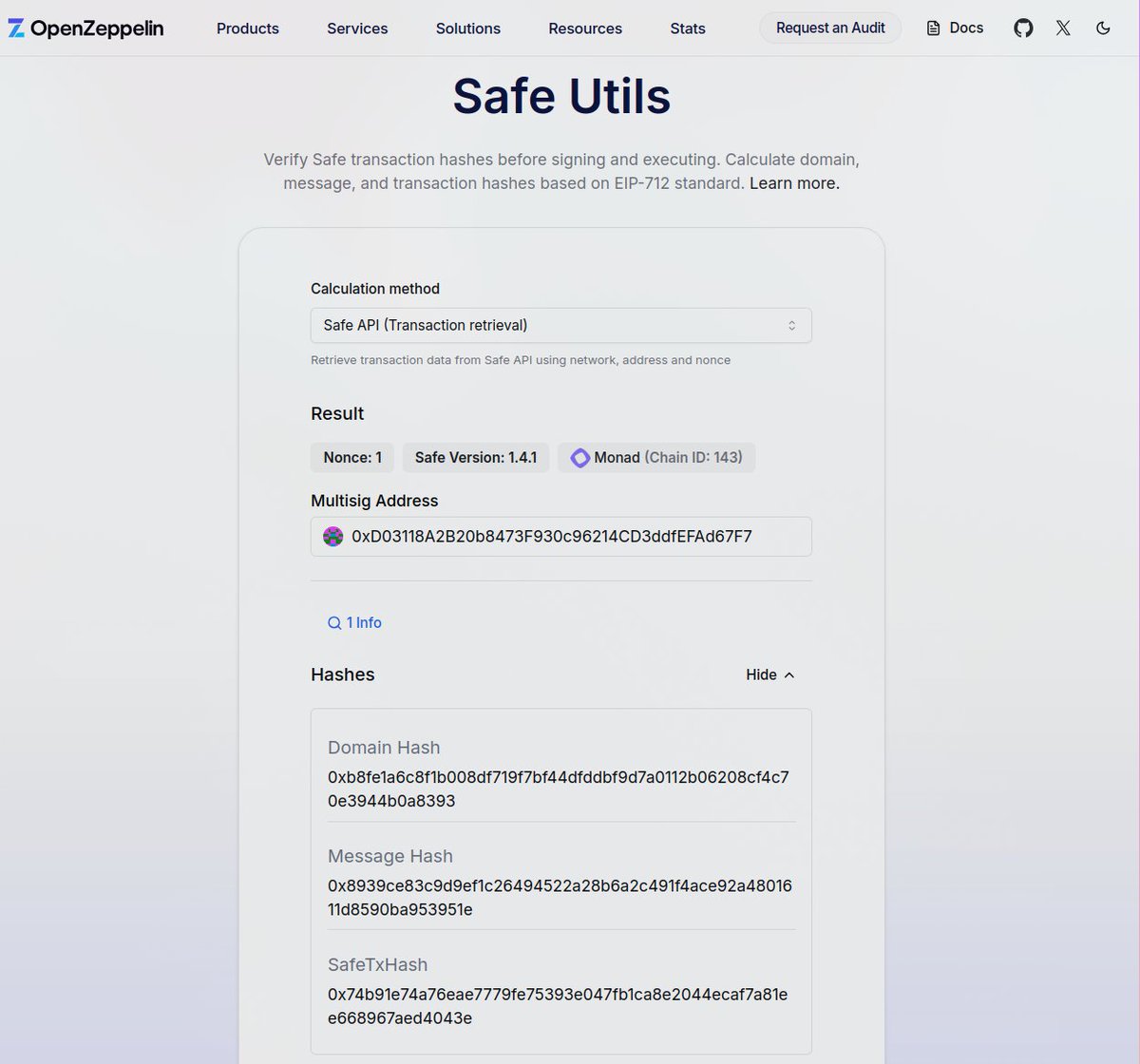Select the Domain Hash value
This screenshot has width=1140, height=1064.
click(x=559, y=788)
